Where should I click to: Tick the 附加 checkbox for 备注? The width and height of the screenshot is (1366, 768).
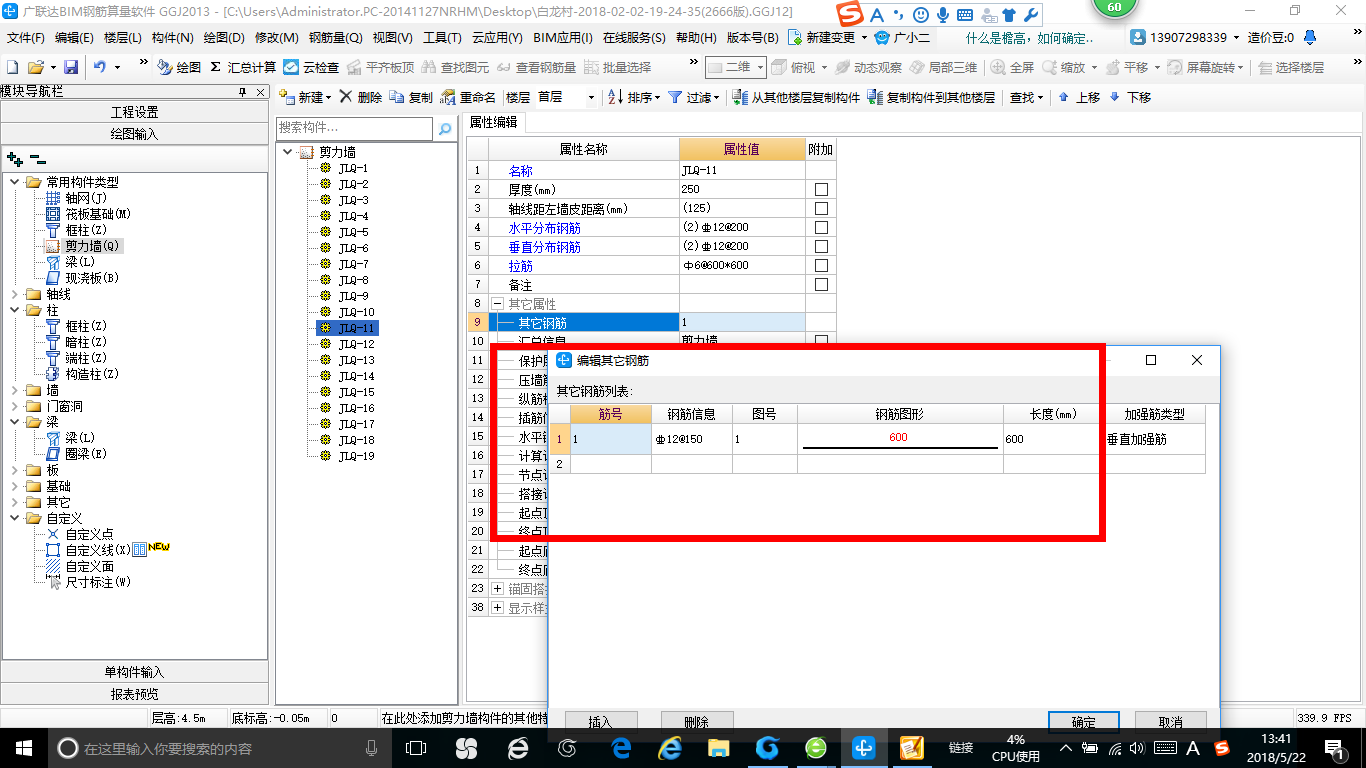click(x=821, y=284)
